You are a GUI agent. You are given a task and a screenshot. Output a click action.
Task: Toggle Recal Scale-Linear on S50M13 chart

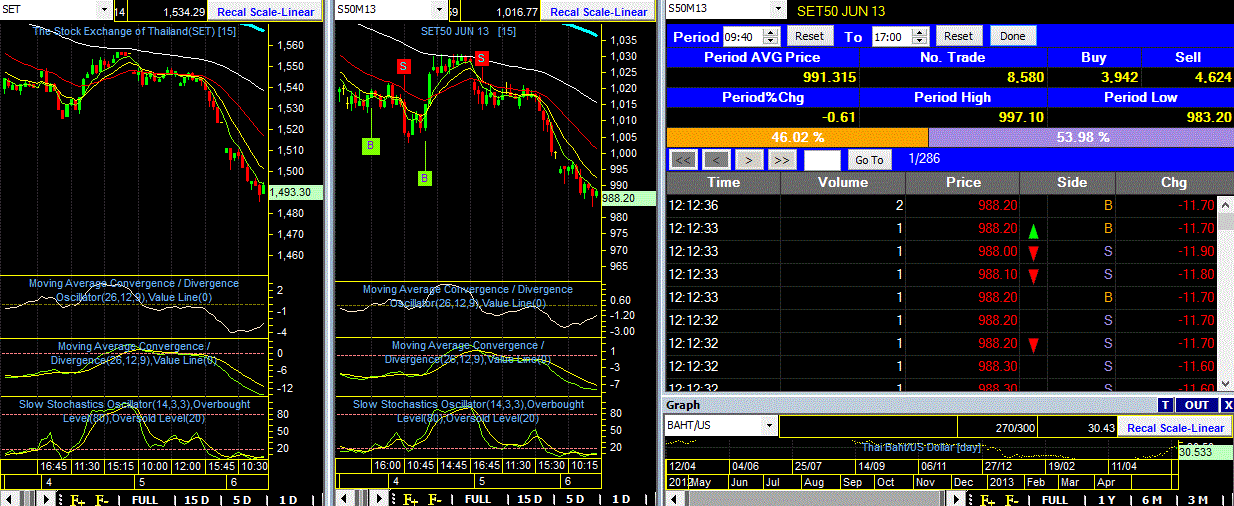point(599,12)
